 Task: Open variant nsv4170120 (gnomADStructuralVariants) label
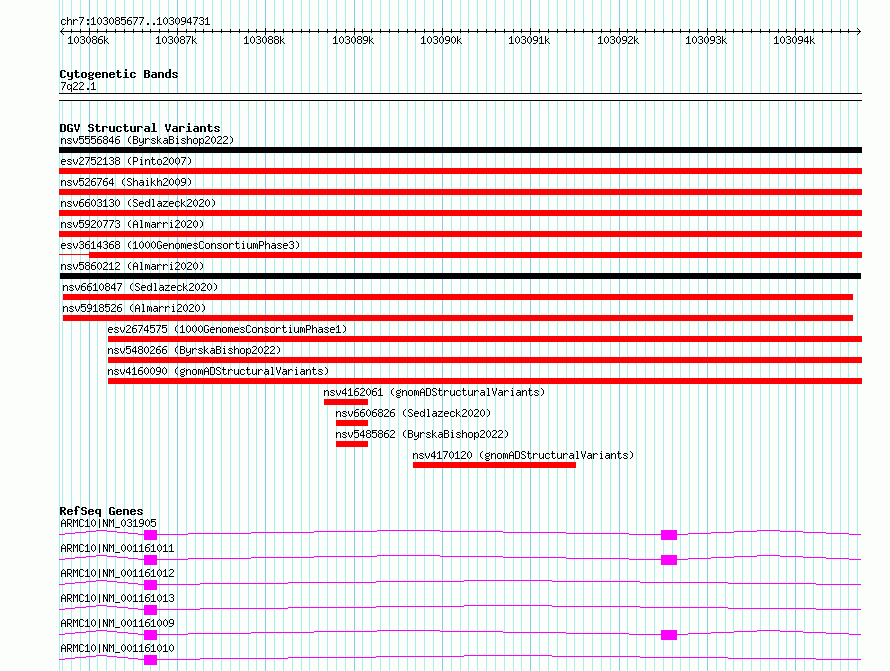click(523, 455)
